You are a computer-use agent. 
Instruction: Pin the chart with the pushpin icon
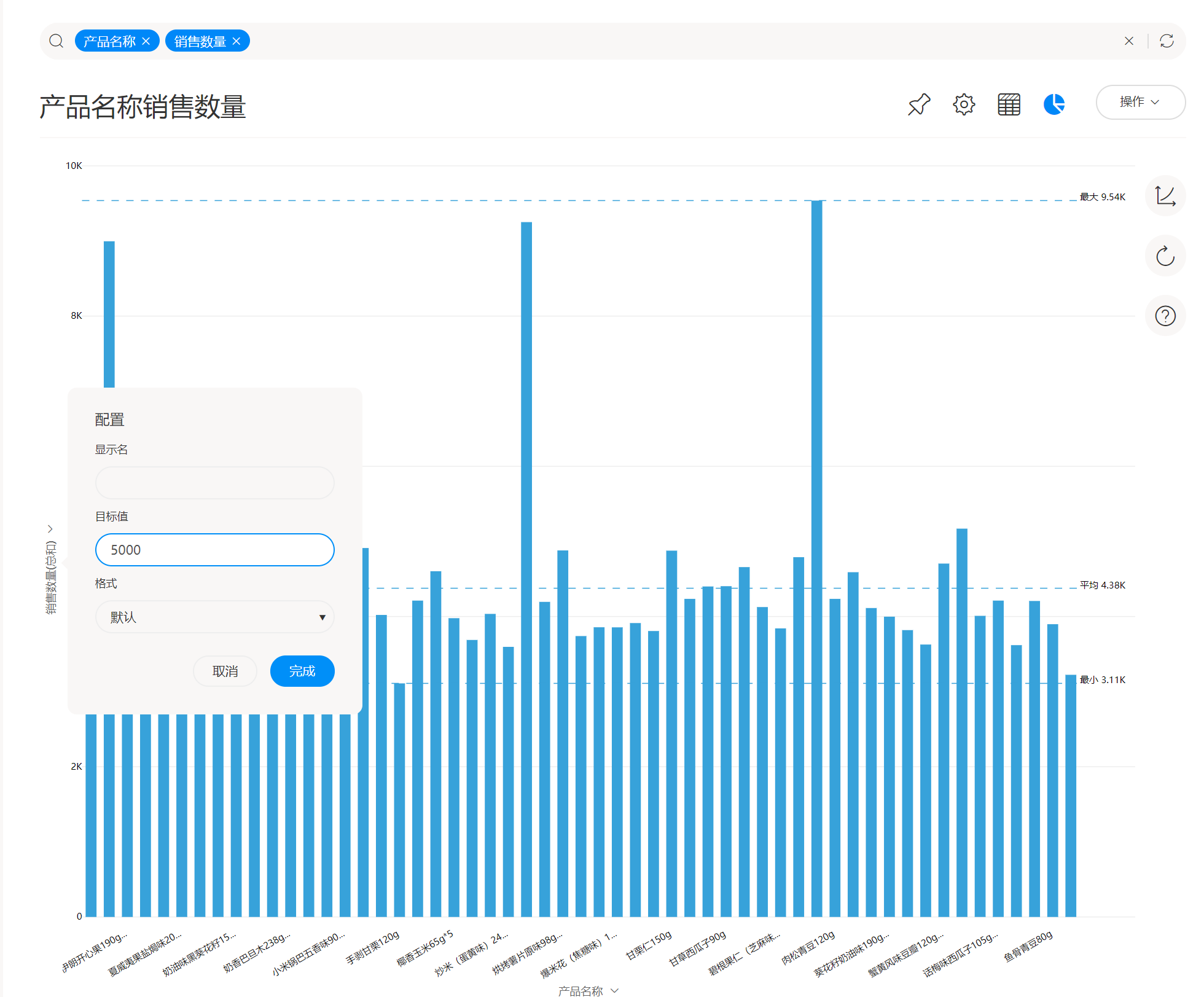pyautogui.click(x=919, y=104)
